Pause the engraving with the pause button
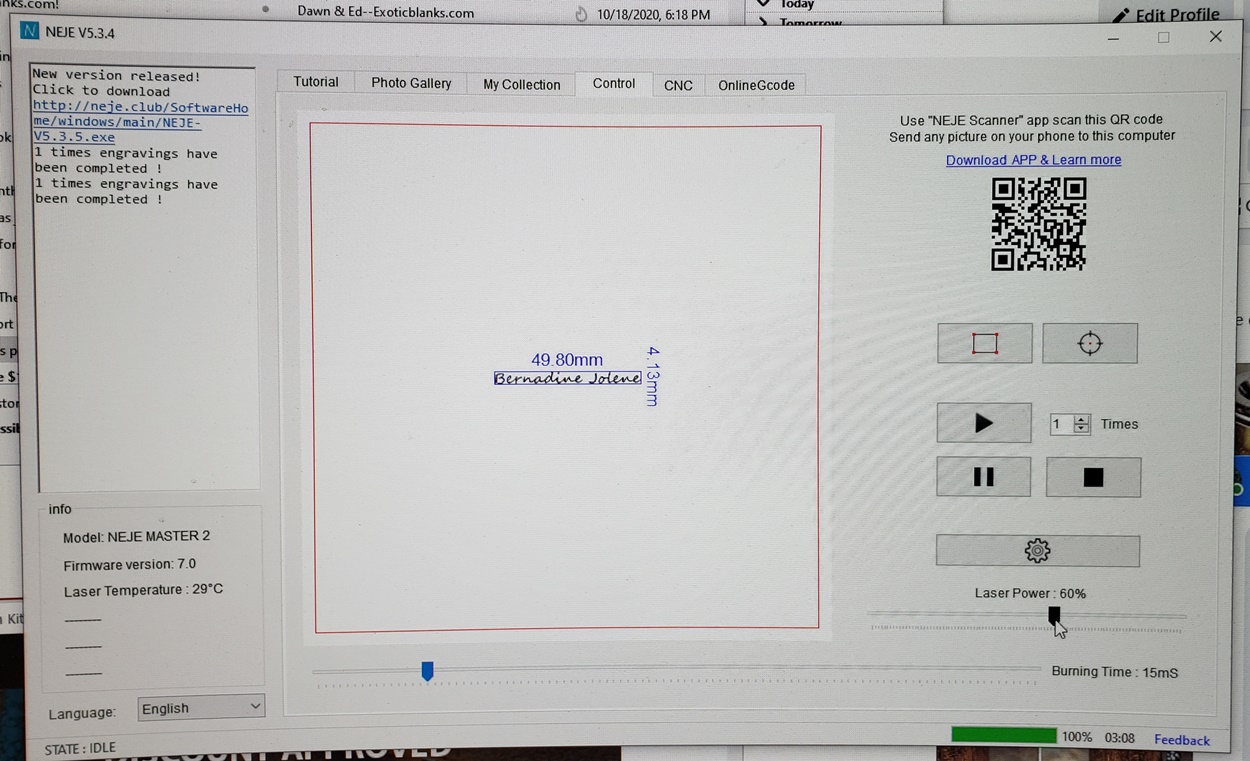Image resolution: width=1250 pixels, height=761 pixels. click(983, 477)
